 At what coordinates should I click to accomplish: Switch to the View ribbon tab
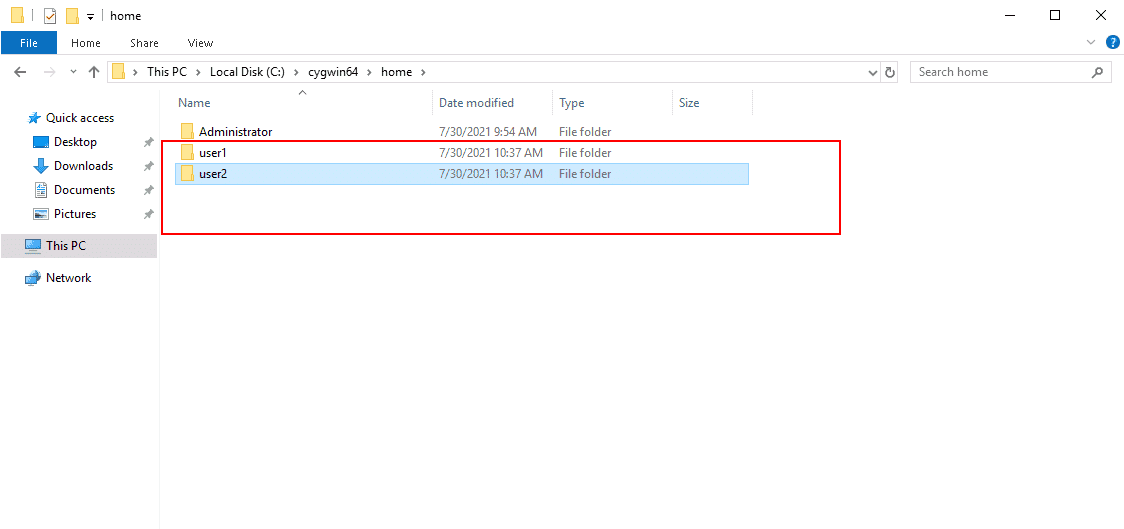201,43
